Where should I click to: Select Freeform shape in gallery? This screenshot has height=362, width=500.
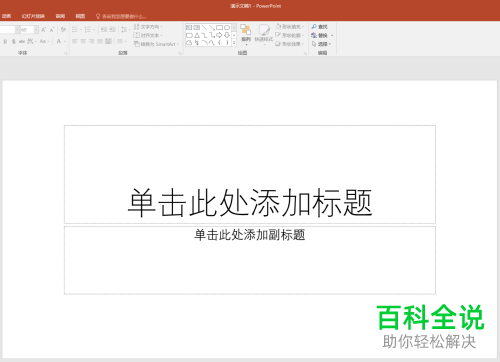coord(189,43)
